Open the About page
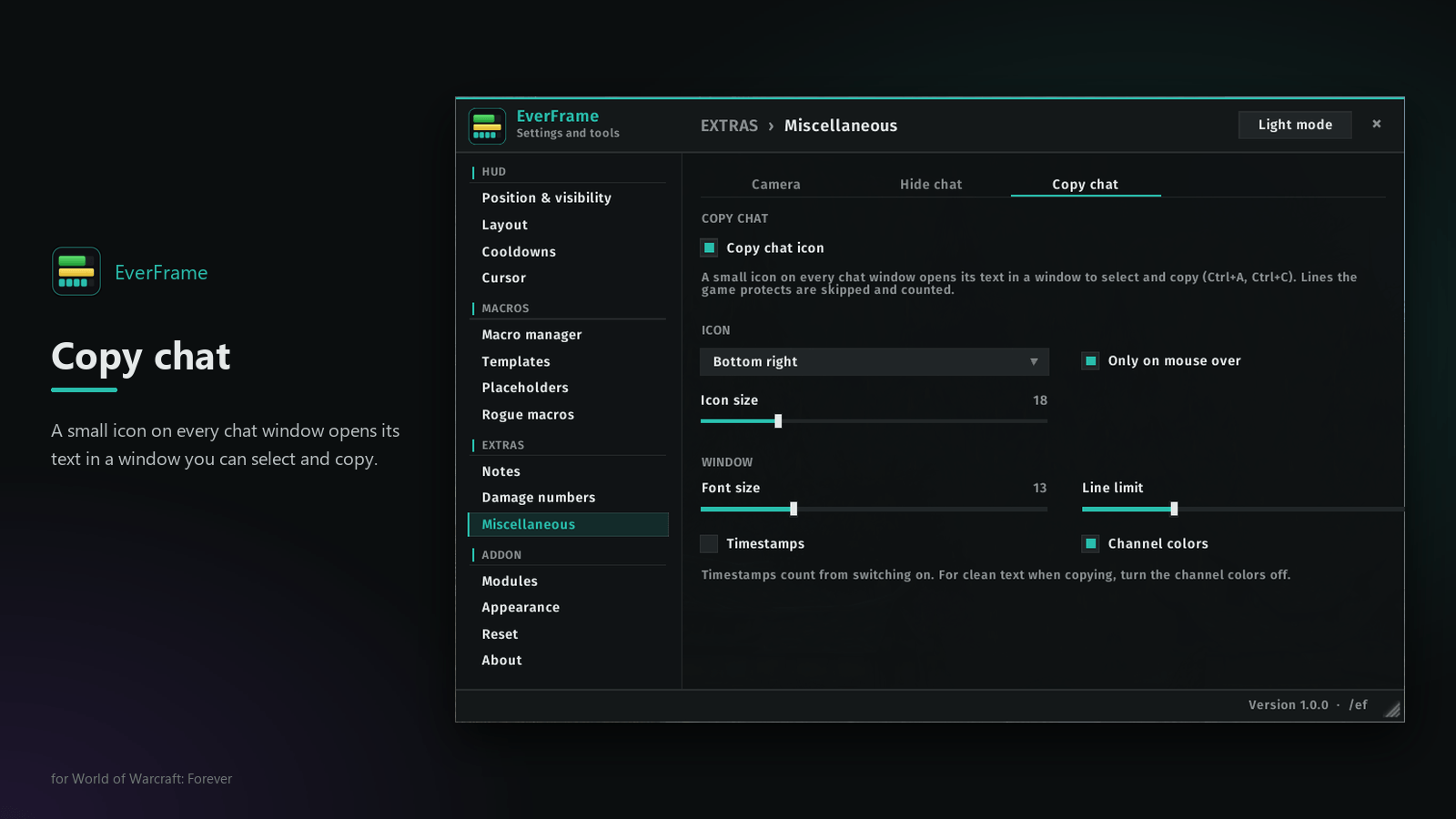1456x819 pixels. click(567, 661)
